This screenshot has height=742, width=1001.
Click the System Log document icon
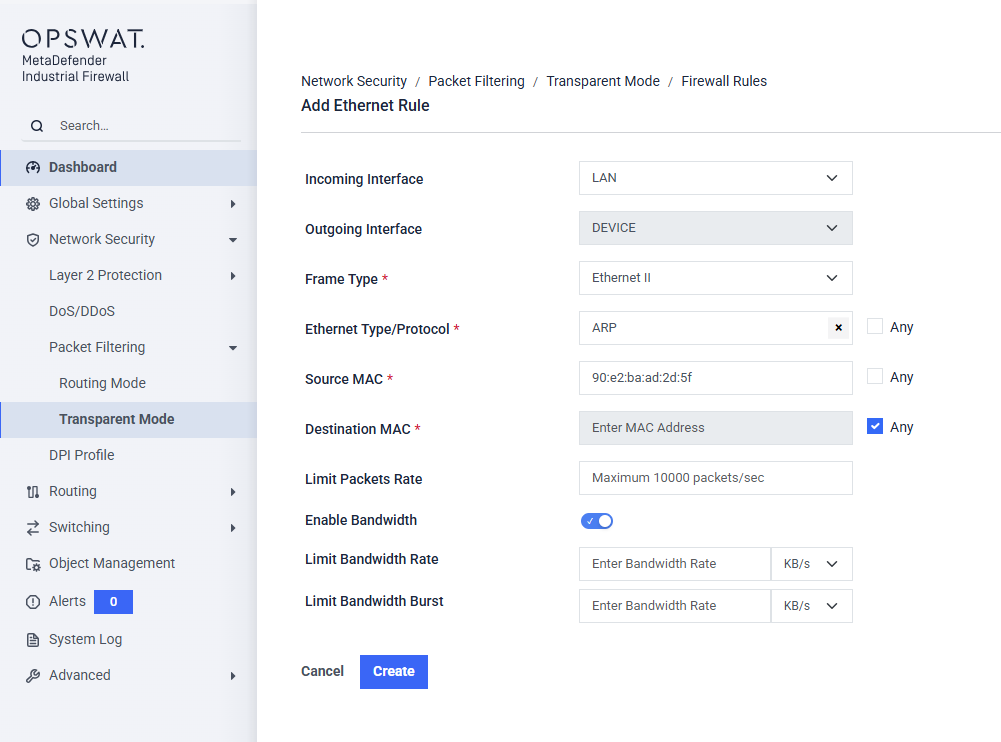[33, 640]
